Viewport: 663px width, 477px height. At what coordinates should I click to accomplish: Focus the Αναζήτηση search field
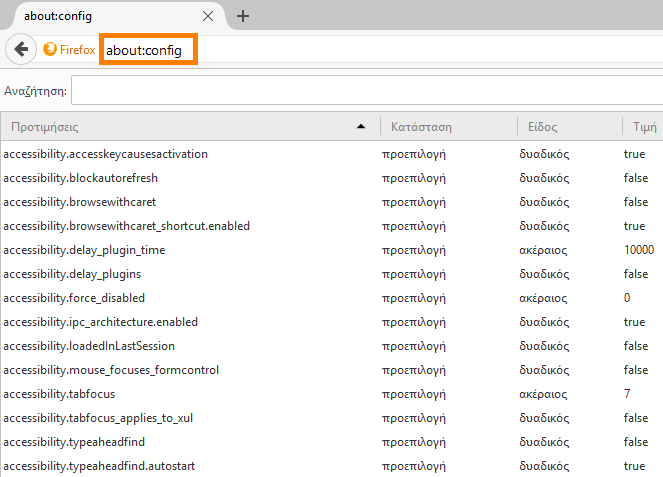367,90
